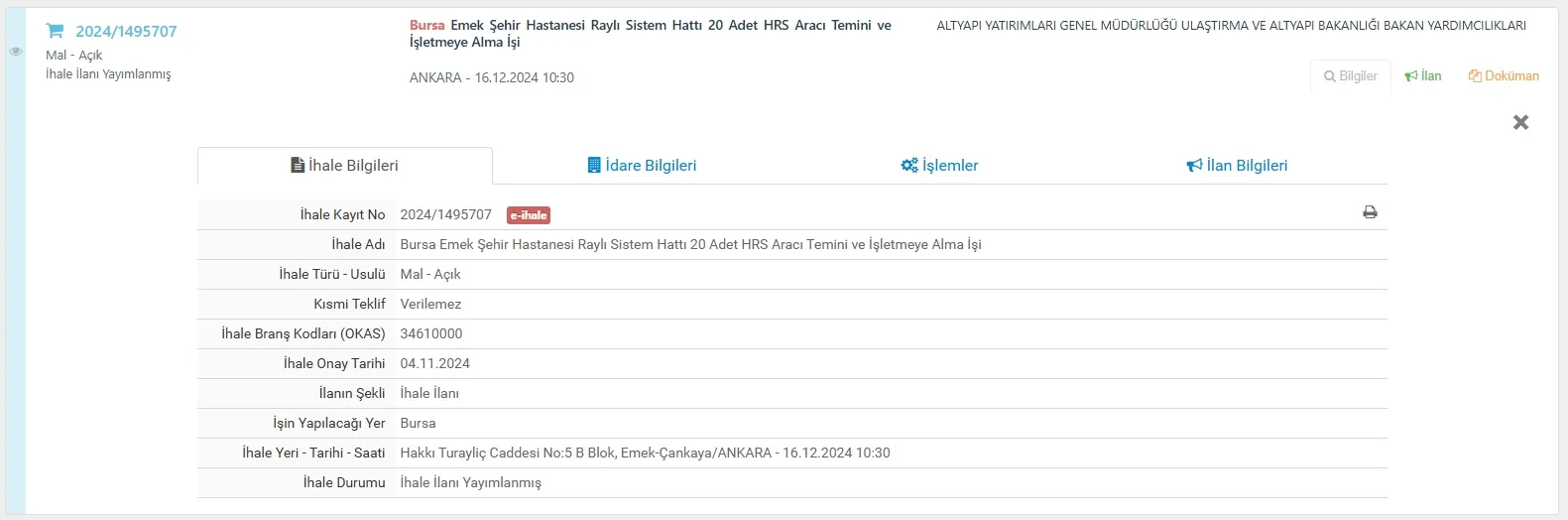The image size is (1568, 520).
Task: Click the Verilemez value in Kısmi Teklif row
Action: click(430, 305)
